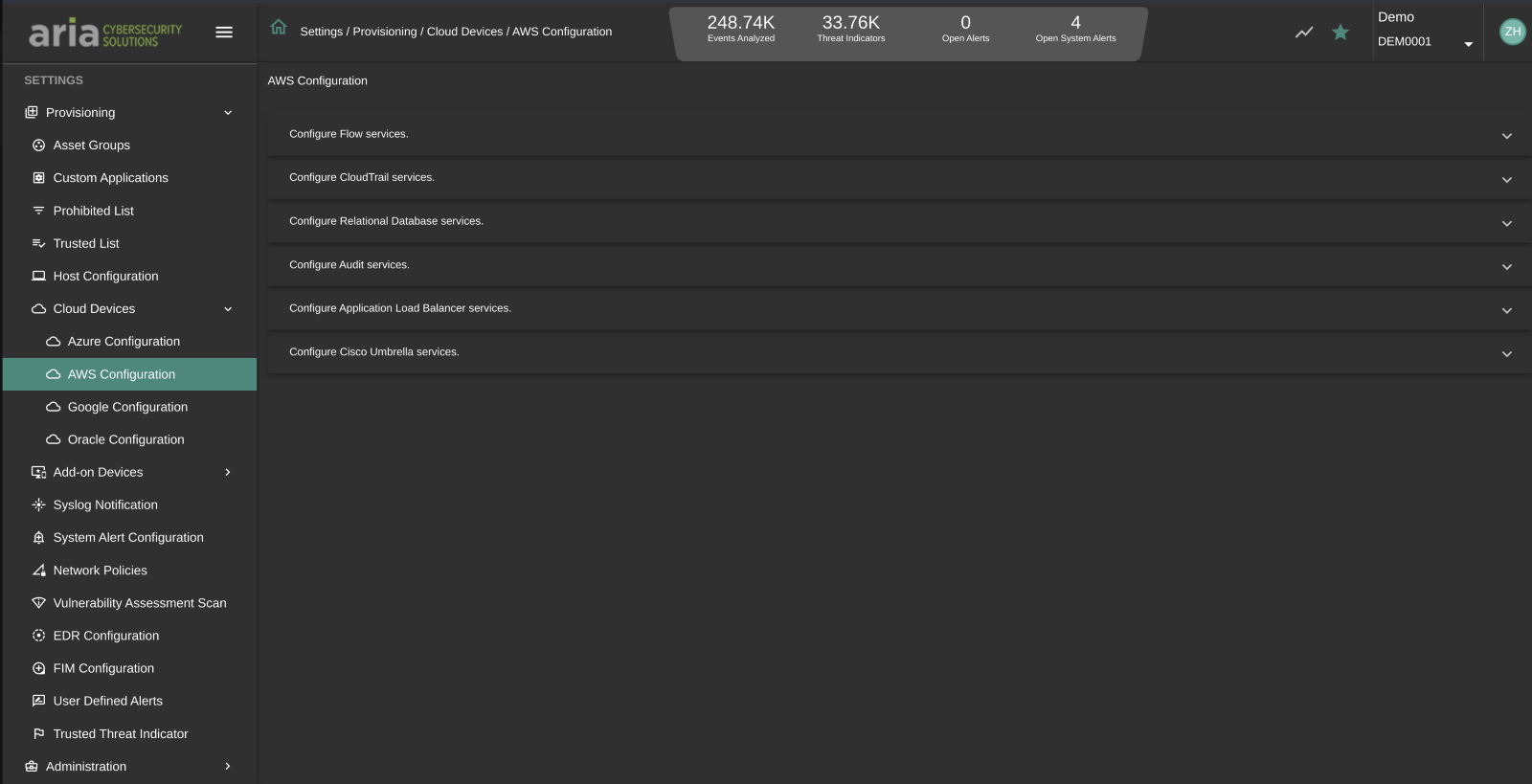Image resolution: width=1532 pixels, height=784 pixels.
Task: Open Google Configuration page
Action: pos(129,407)
